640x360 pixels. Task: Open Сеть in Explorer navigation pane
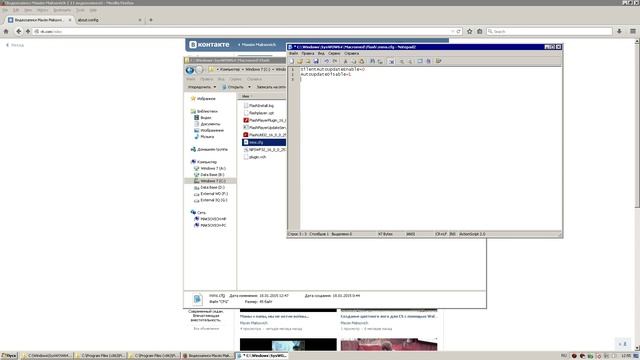pos(198,213)
